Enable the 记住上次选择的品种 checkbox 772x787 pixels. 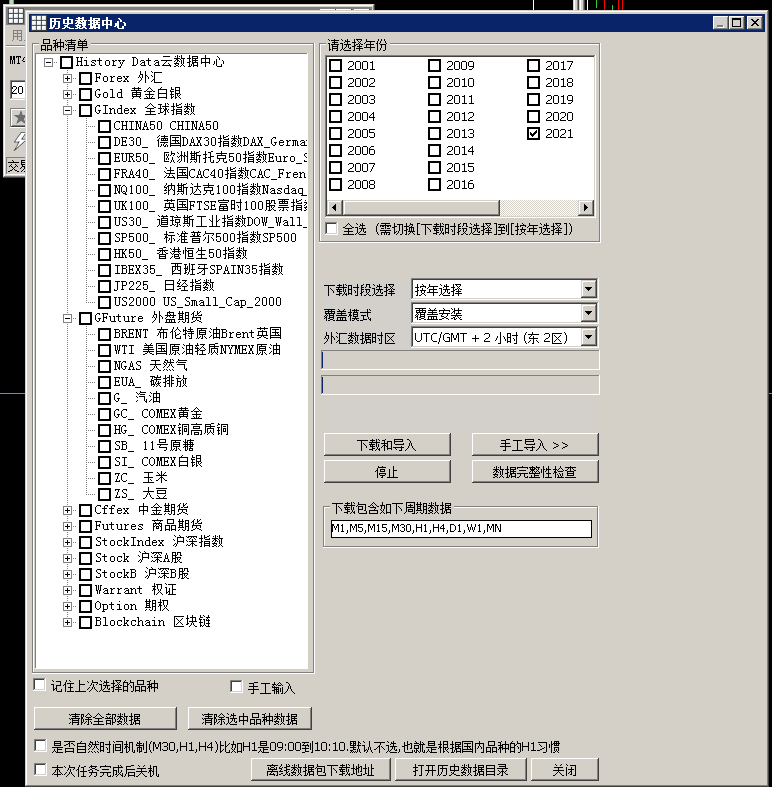[x=40, y=686]
